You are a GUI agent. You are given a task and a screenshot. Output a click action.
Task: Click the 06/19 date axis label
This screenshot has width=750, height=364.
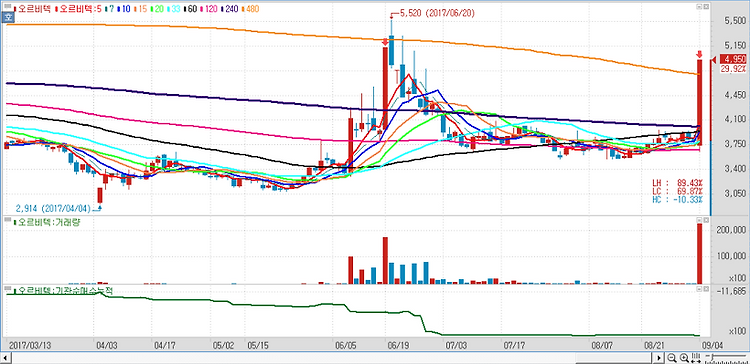point(397,344)
